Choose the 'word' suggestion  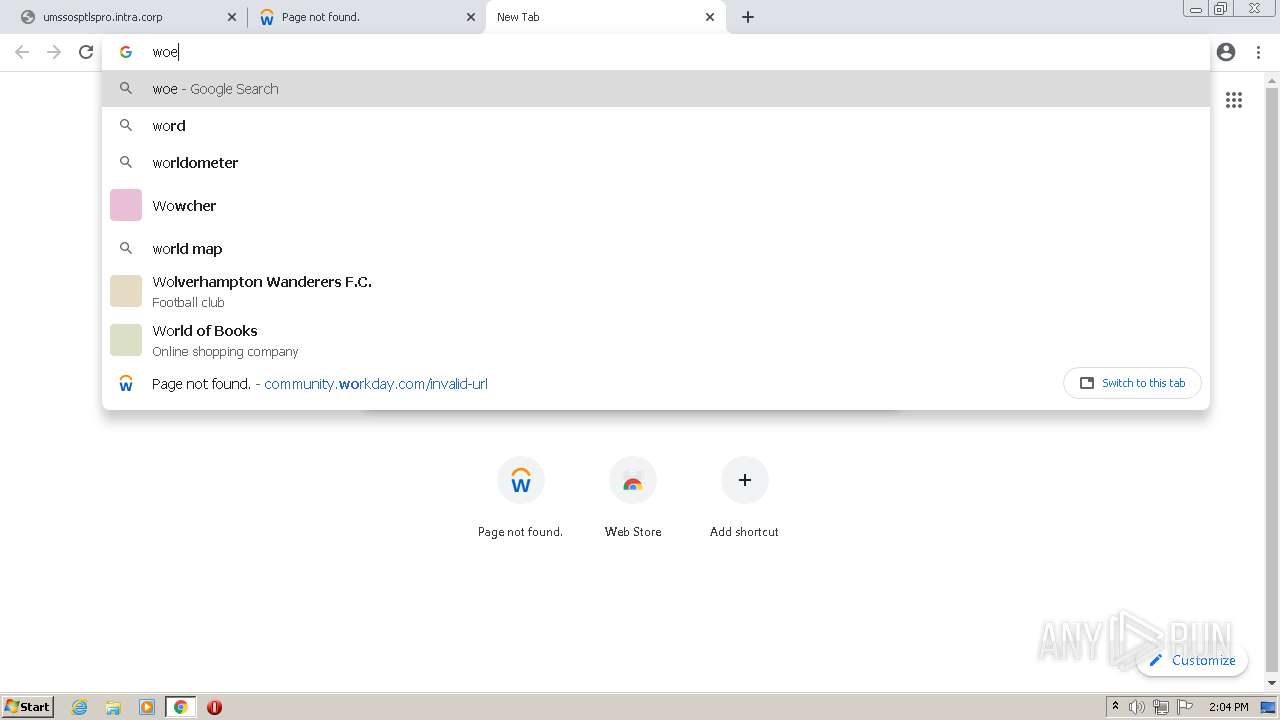pos(655,126)
